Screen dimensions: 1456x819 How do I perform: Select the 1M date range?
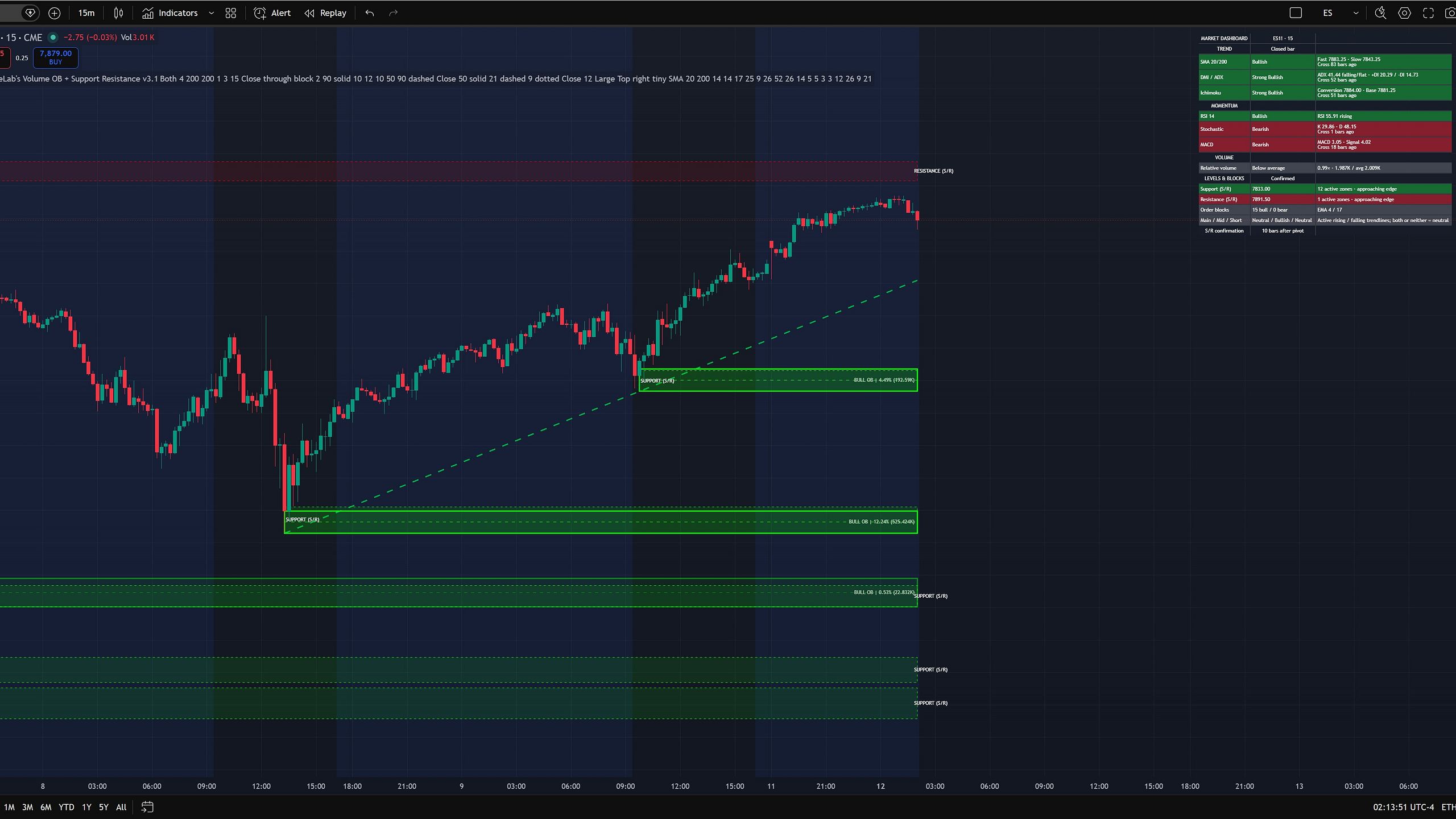coord(9,807)
